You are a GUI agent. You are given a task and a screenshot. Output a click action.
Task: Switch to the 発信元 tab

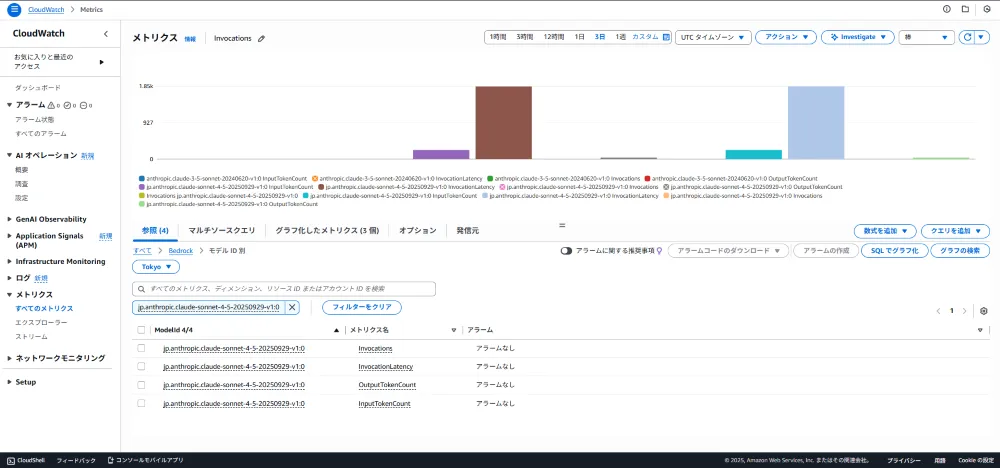click(467, 231)
